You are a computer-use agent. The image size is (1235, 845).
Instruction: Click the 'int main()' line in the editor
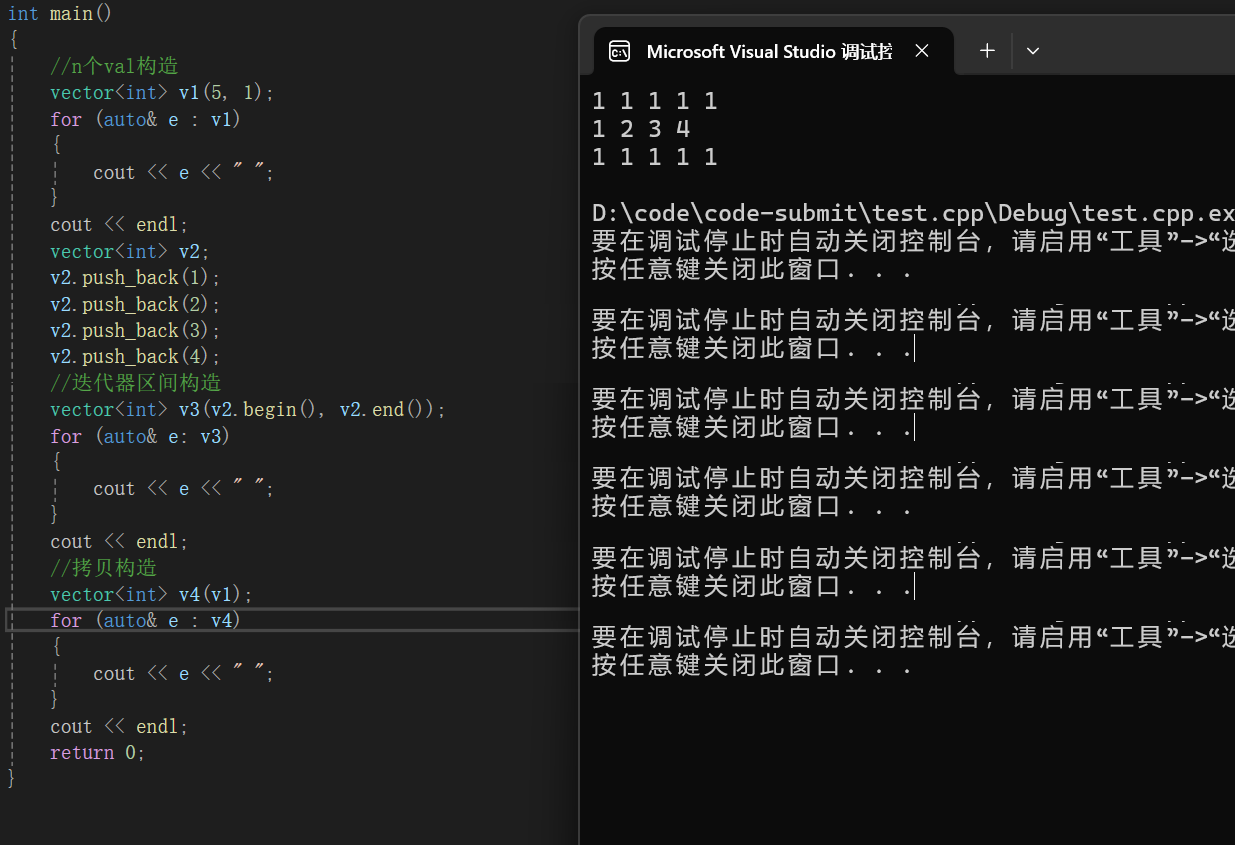(60, 14)
